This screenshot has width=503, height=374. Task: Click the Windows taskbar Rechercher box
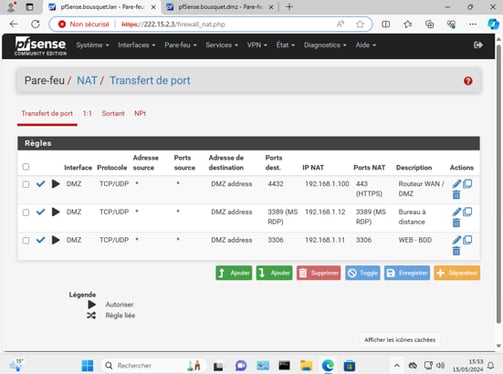click(153, 366)
